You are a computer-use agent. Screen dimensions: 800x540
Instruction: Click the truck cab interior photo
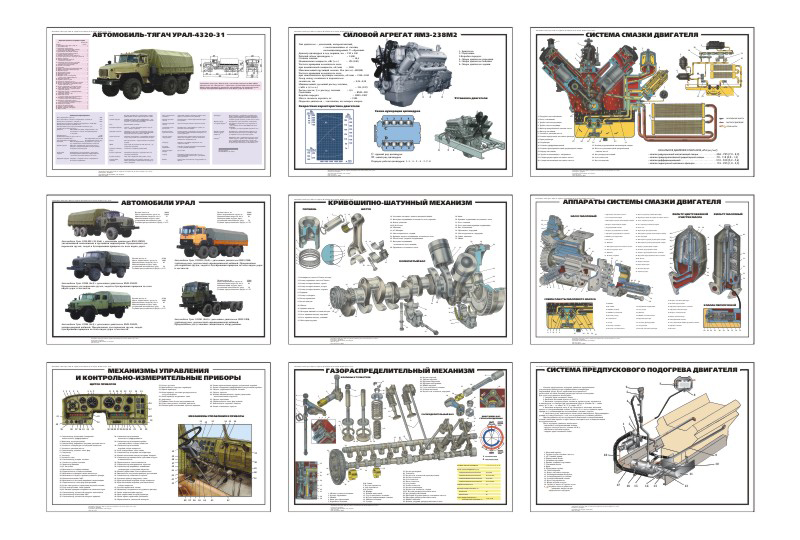(214, 460)
